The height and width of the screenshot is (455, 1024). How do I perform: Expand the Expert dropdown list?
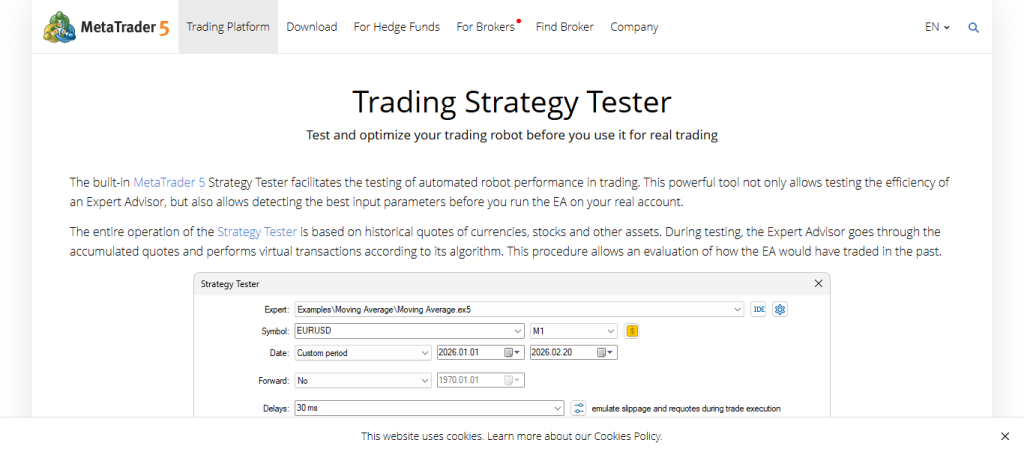tap(738, 309)
